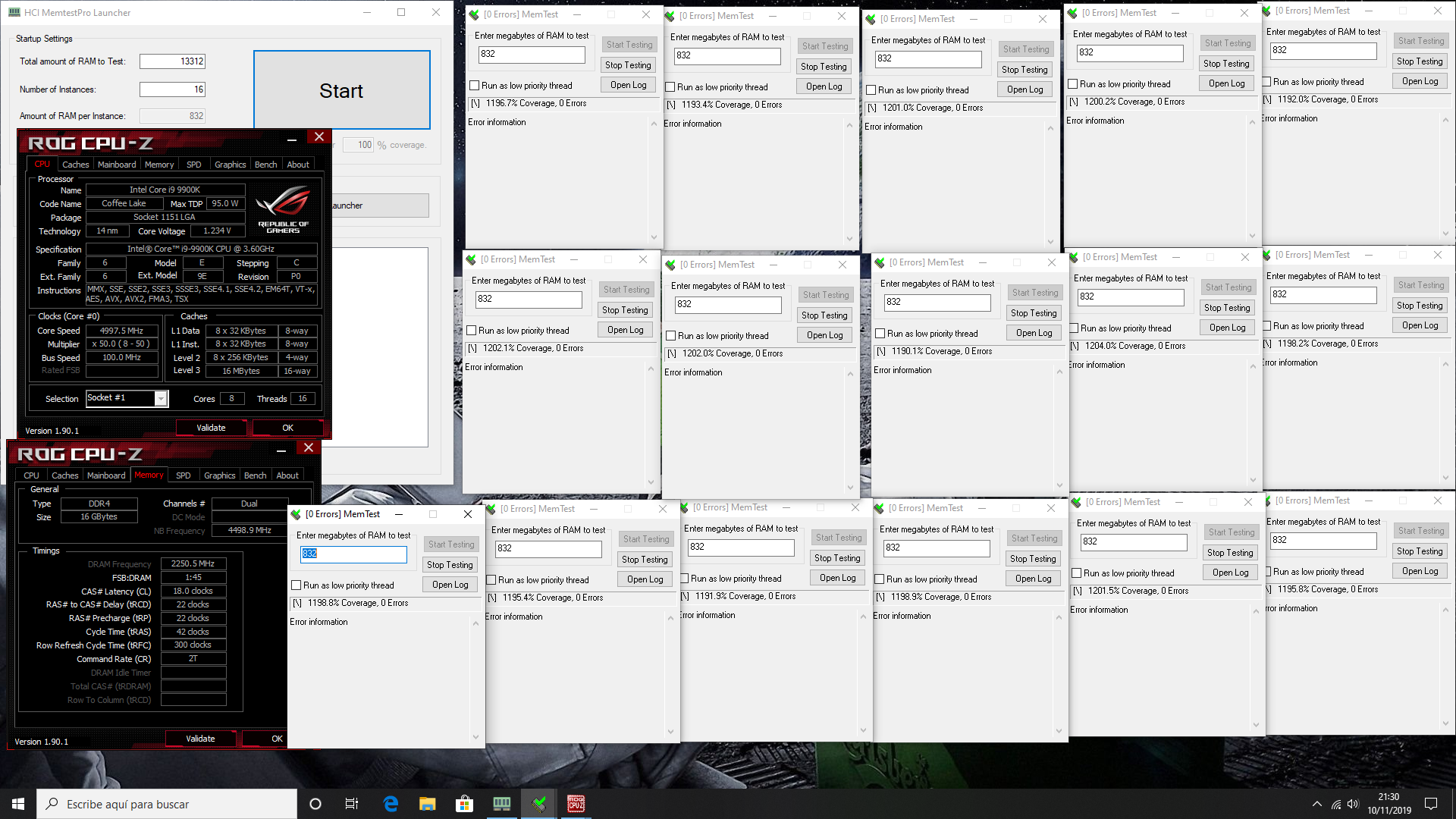Open Microsoft Store taskbar icon

coord(464,804)
